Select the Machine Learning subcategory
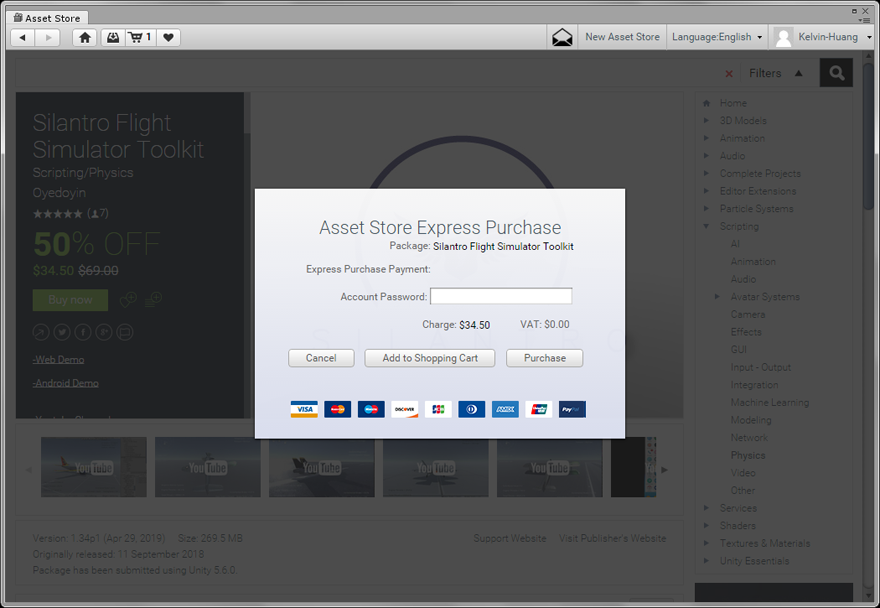The image size is (880, 608). pos(769,403)
